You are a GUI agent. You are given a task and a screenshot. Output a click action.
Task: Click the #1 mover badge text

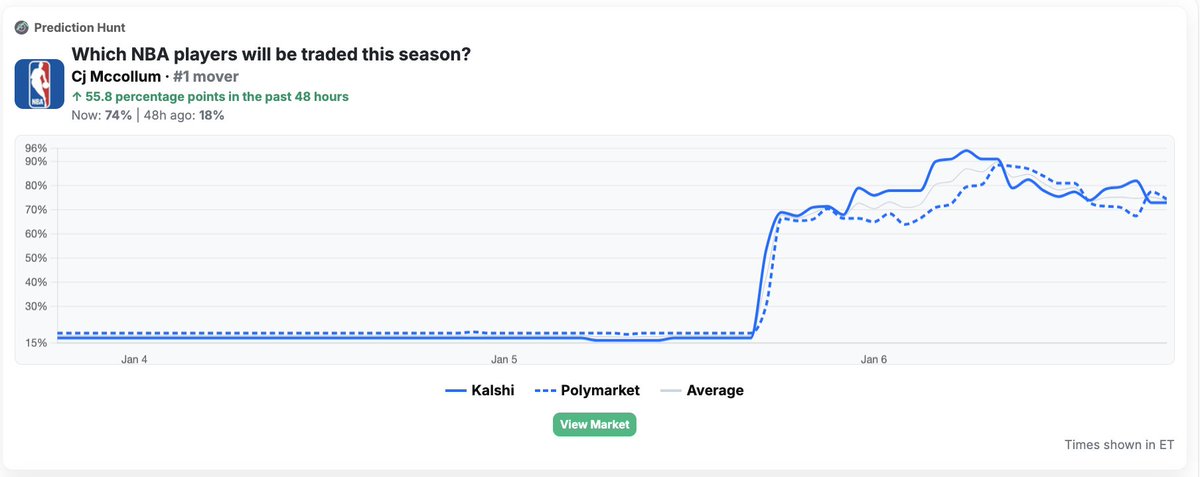tap(206, 76)
